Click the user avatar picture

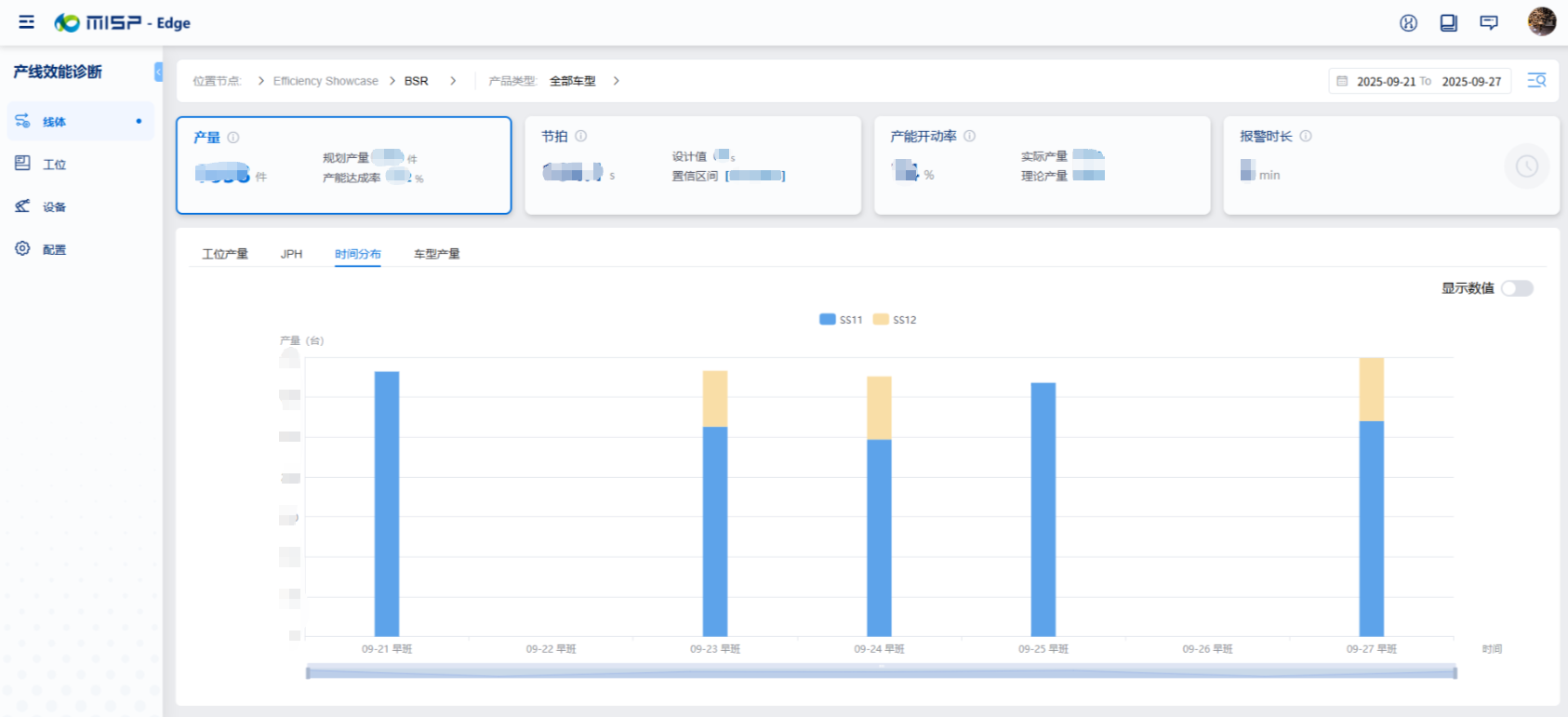(1541, 21)
